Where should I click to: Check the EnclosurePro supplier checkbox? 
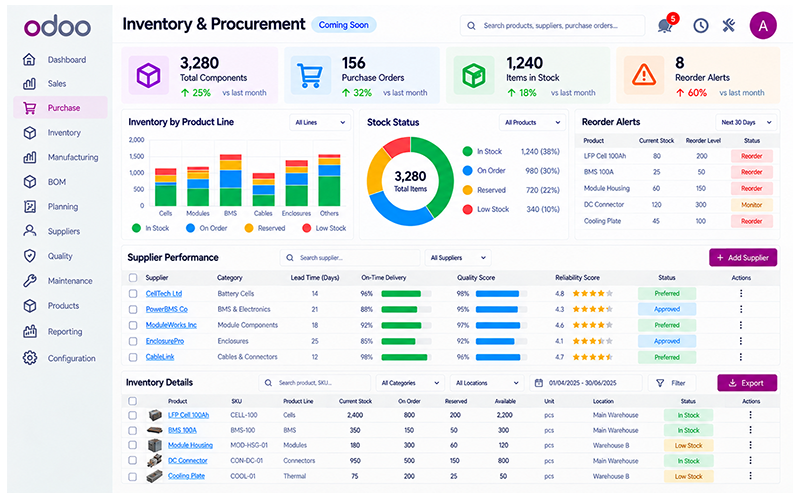coord(133,341)
